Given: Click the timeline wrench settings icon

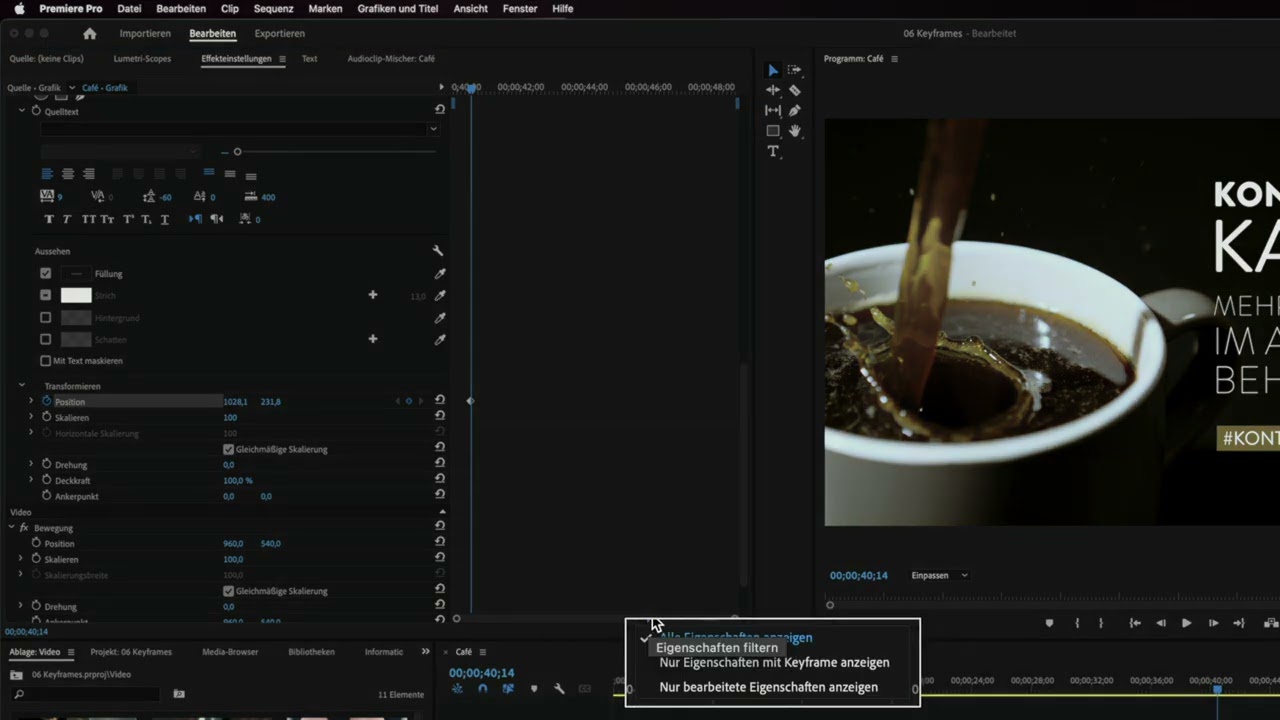Looking at the screenshot, I should click(559, 689).
